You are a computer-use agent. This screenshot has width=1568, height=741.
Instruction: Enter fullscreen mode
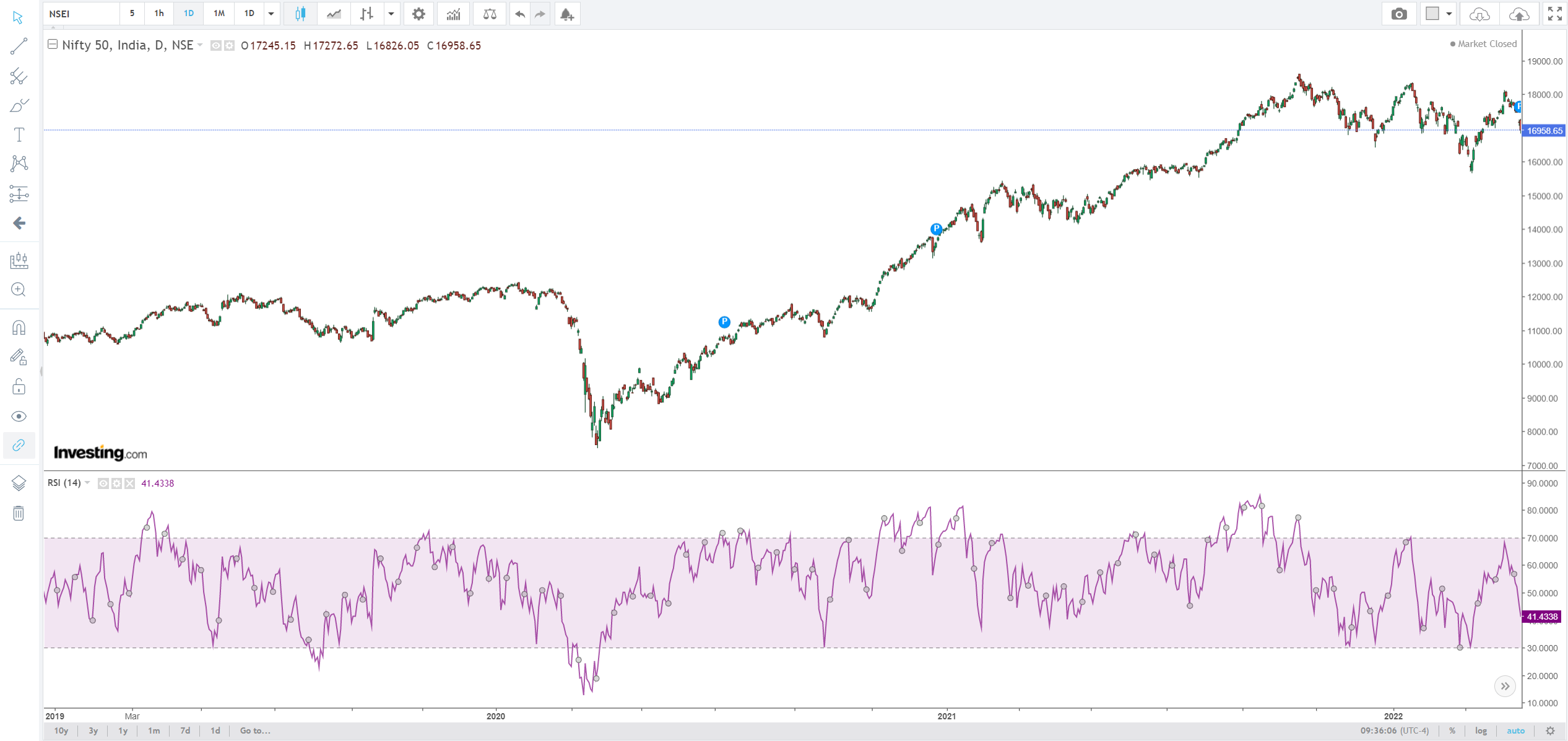1554,14
